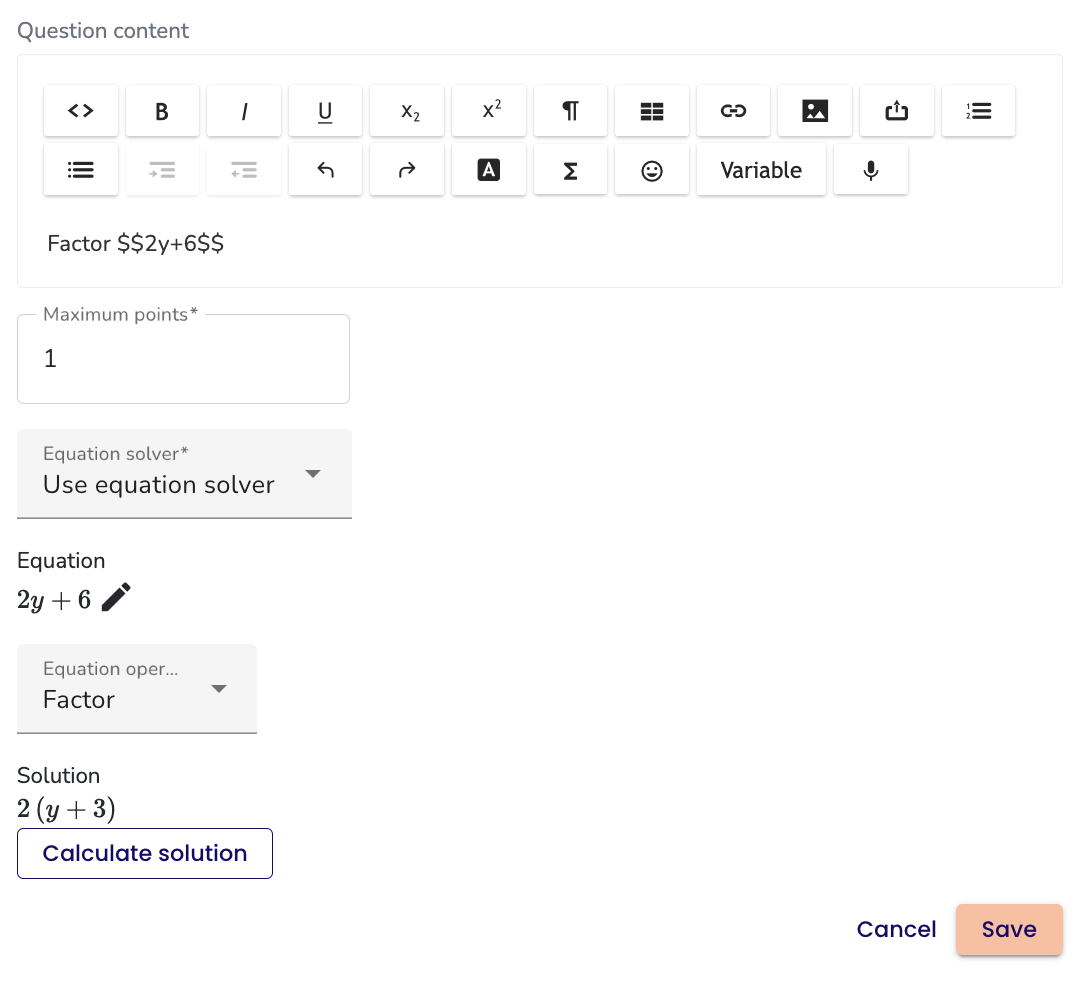Undo the last edit

click(x=325, y=170)
